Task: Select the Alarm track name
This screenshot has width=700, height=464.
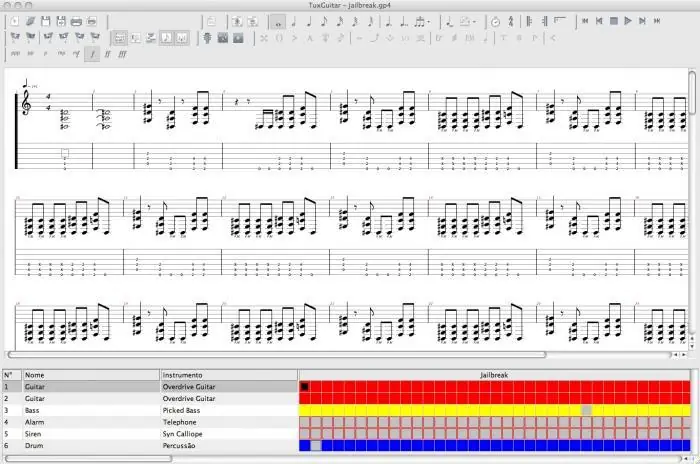Action: [34, 422]
